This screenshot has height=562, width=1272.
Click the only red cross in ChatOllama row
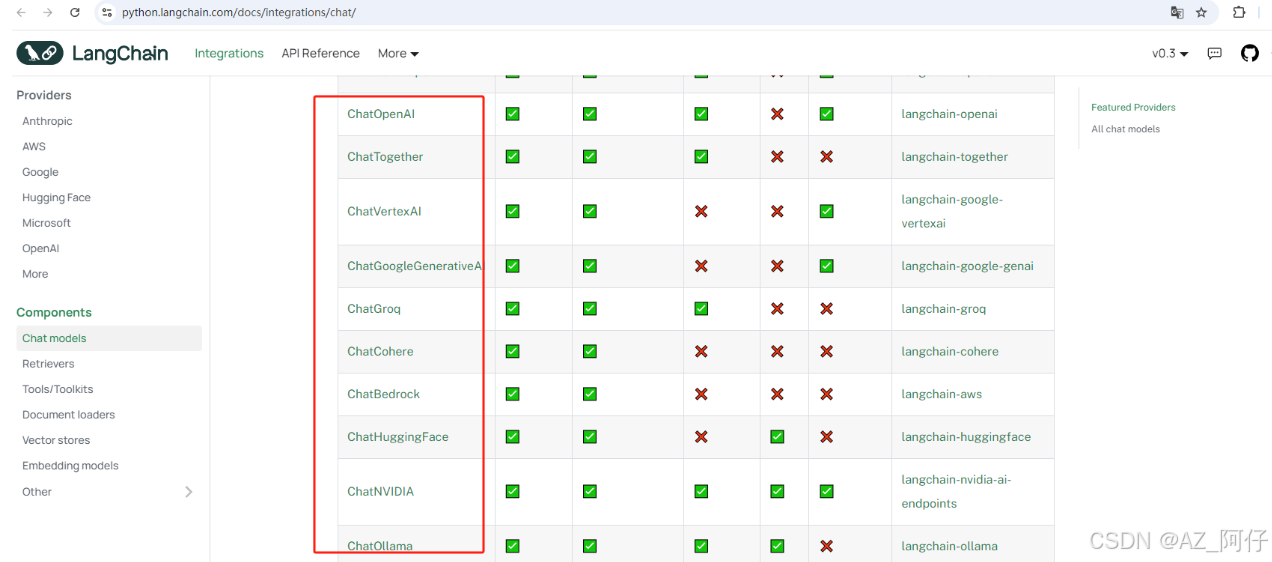click(x=826, y=546)
